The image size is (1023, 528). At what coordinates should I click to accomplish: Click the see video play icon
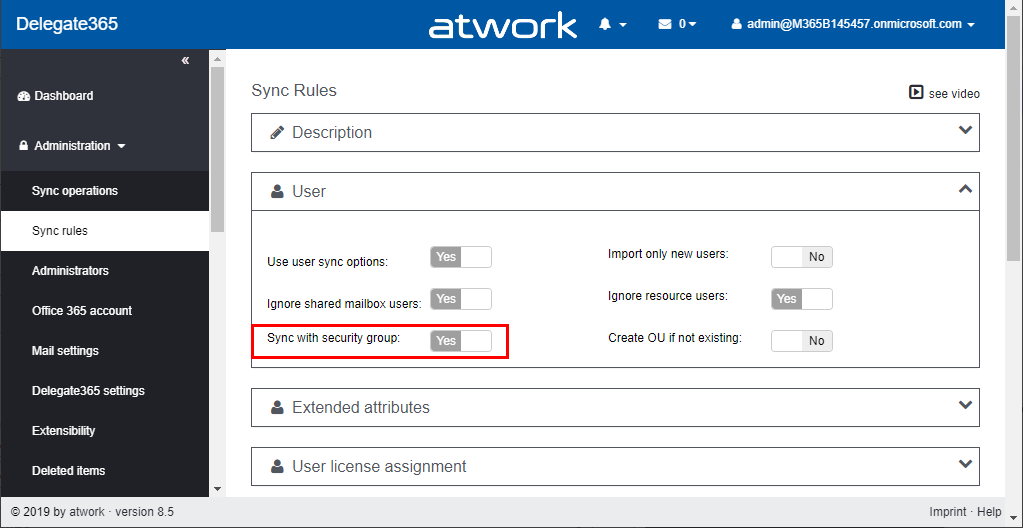[916, 93]
